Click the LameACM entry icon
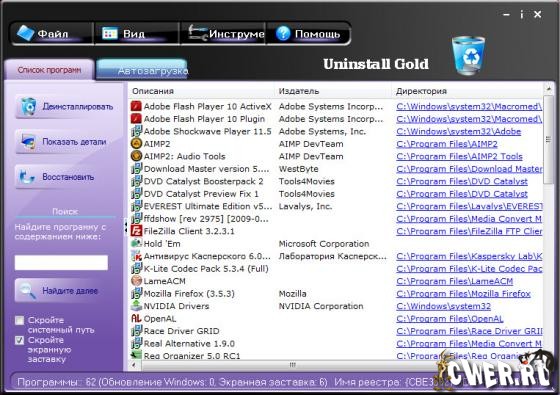This screenshot has width=560, height=395. point(136,281)
